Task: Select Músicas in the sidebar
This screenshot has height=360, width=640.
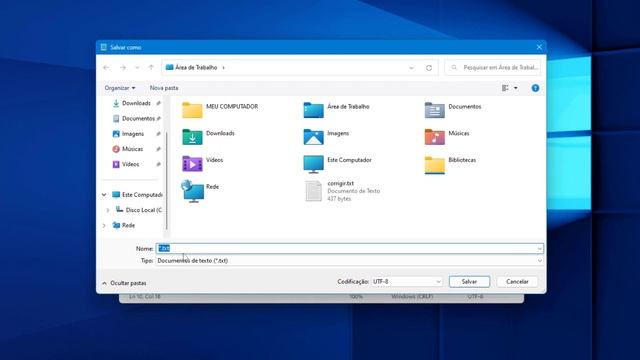Action: pyautogui.click(x=132, y=149)
